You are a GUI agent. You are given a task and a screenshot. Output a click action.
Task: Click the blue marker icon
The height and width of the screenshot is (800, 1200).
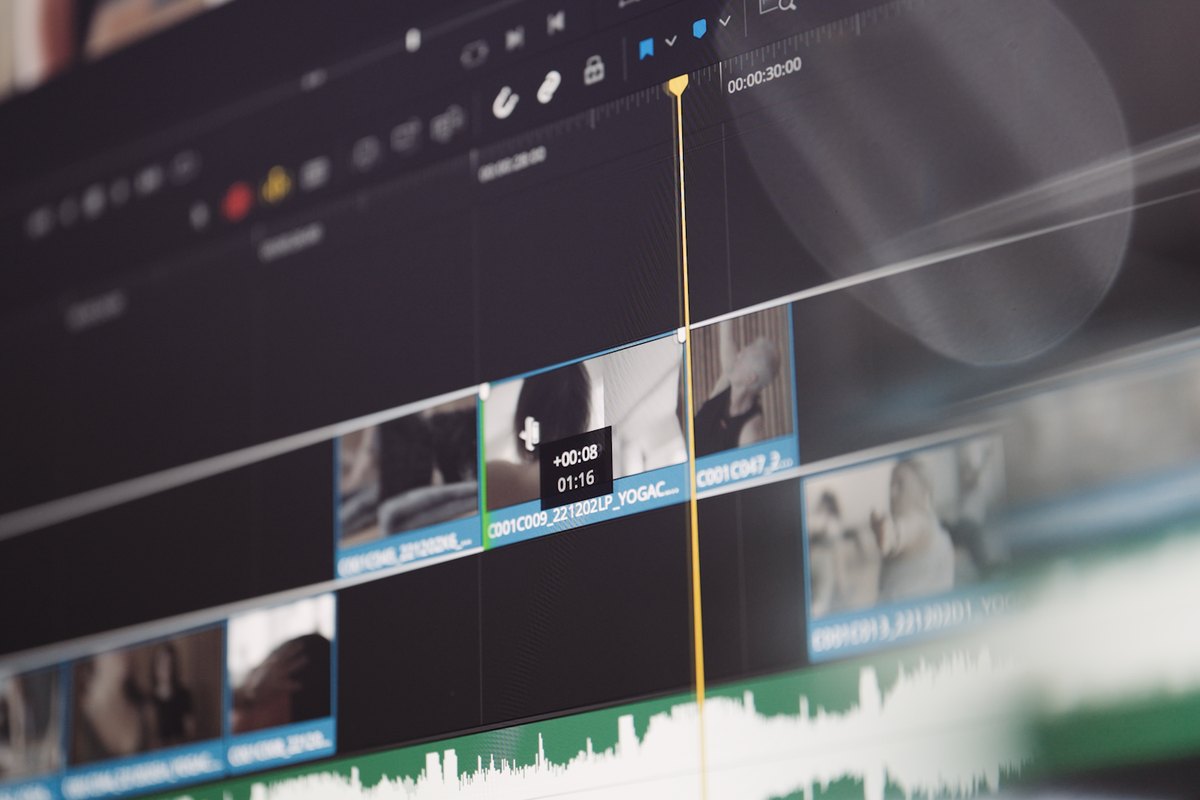[700, 28]
